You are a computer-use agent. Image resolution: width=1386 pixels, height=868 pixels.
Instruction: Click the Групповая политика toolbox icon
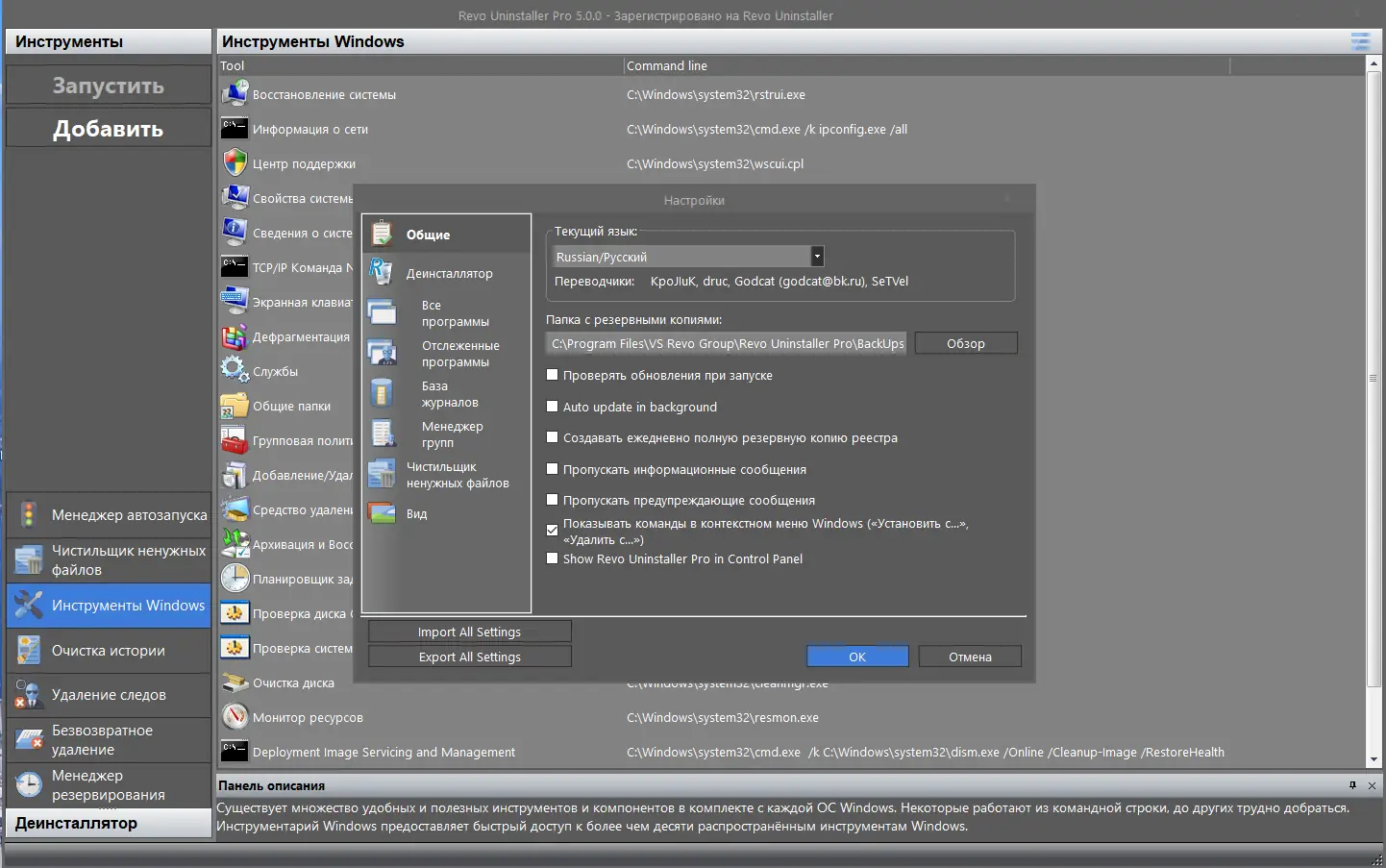235,440
